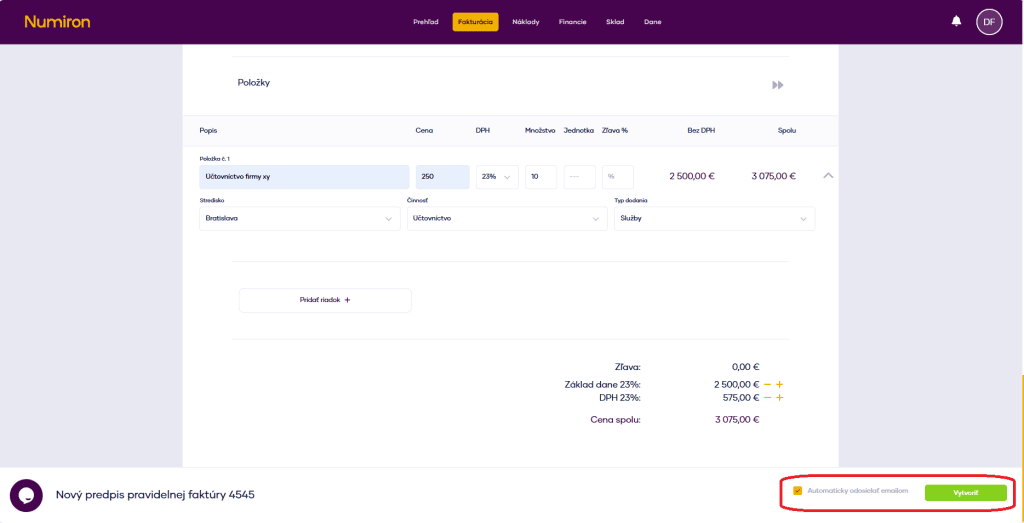
Task: Go to the Náklady menu
Action: click(526, 22)
